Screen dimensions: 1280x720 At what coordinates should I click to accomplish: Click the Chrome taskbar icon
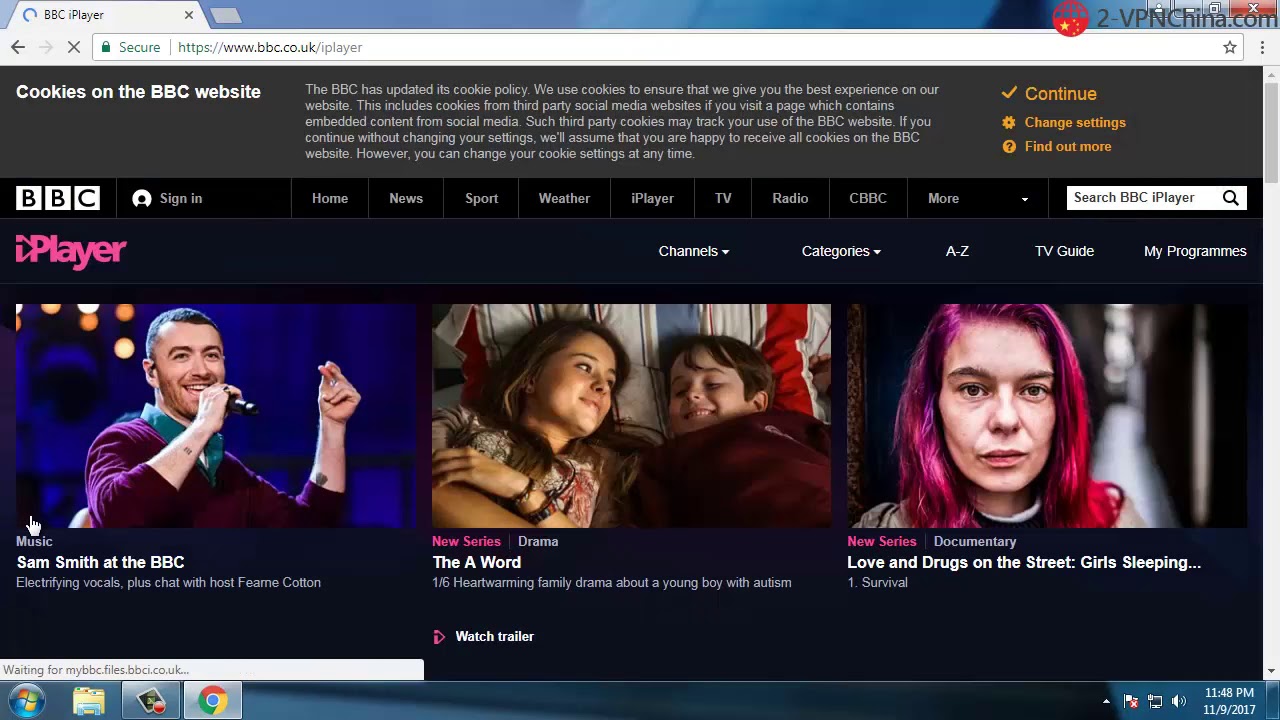[x=211, y=701]
